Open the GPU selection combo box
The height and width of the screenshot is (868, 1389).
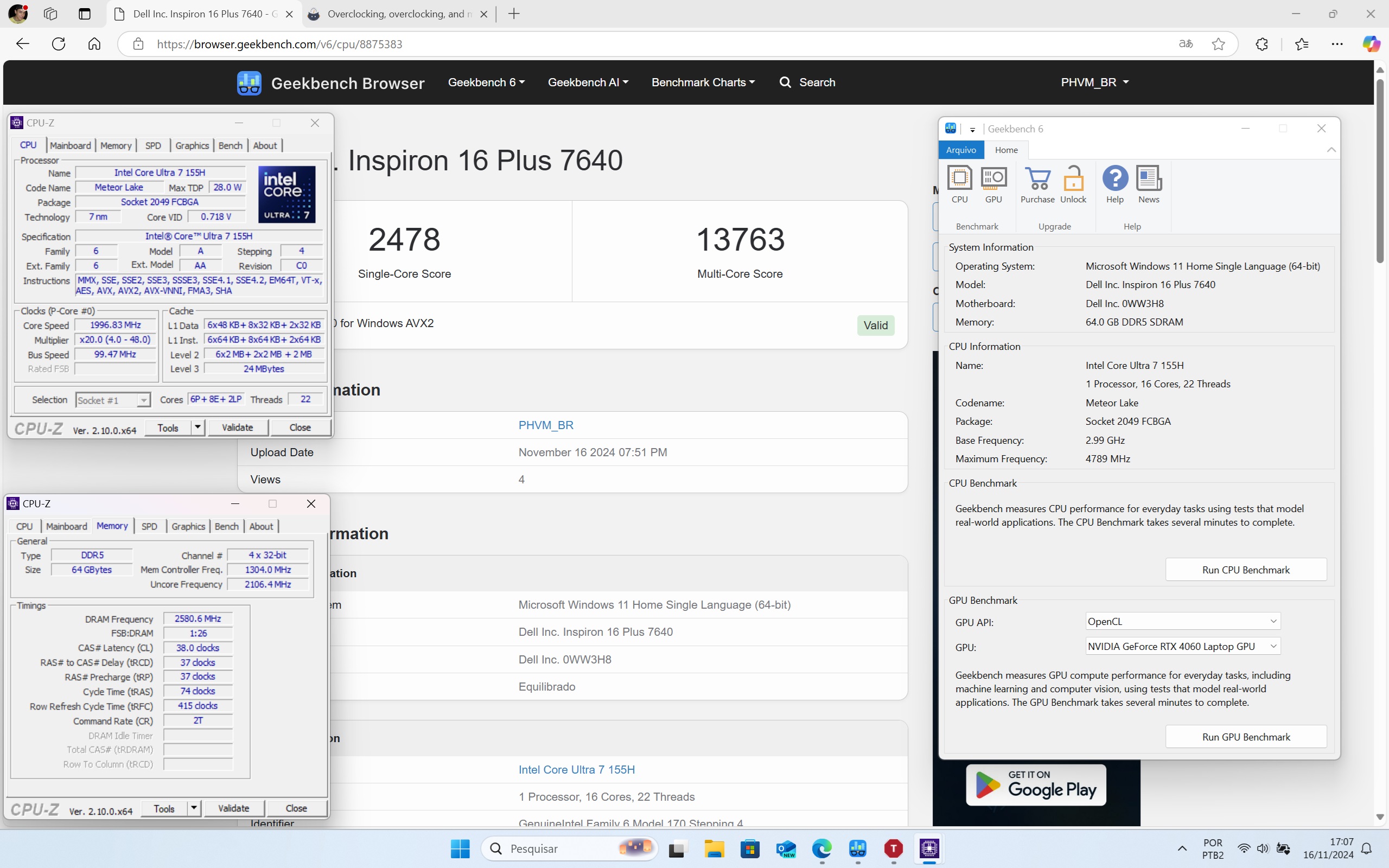tap(1182, 647)
